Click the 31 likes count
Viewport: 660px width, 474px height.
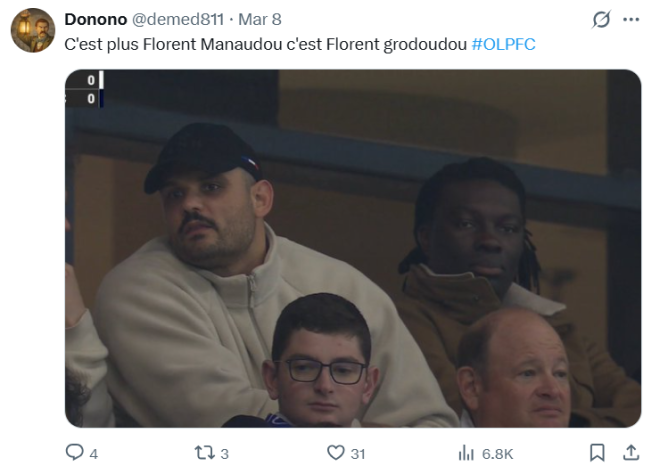tap(357, 454)
